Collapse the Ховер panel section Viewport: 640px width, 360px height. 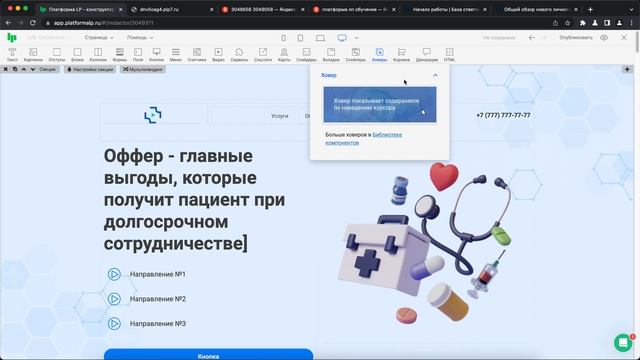coord(435,75)
